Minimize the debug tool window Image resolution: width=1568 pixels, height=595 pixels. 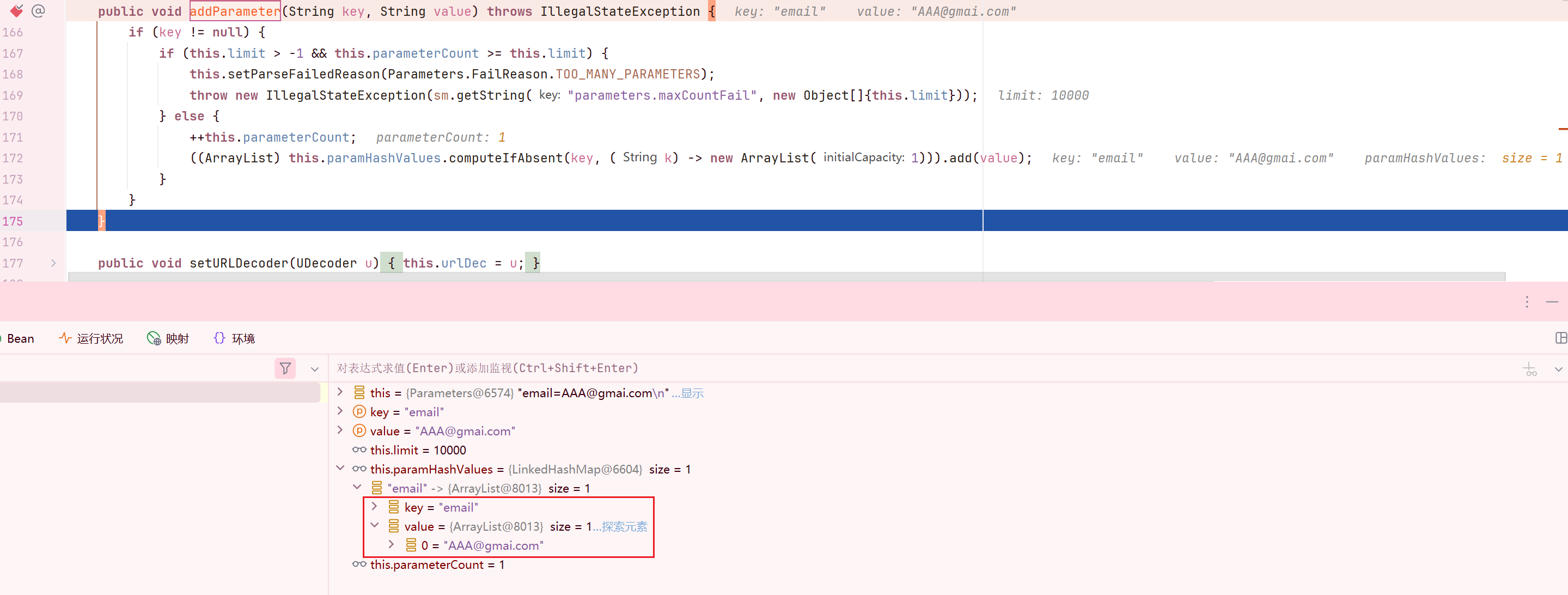1552,302
